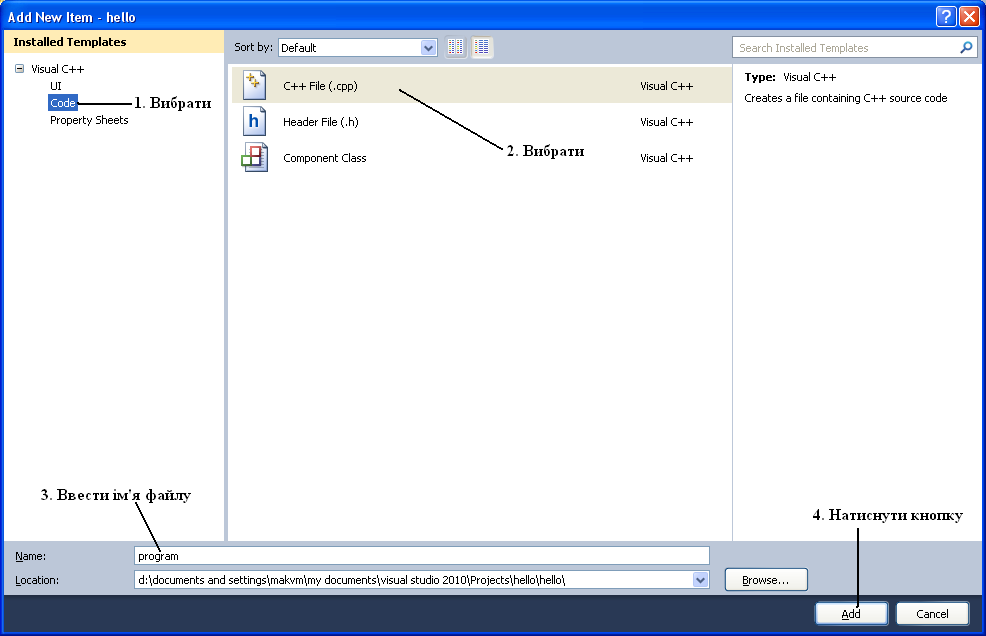The height and width of the screenshot is (636, 986).
Task: Click Visual C++ type of C++ File row
Action: pyautogui.click(x=667, y=86)
